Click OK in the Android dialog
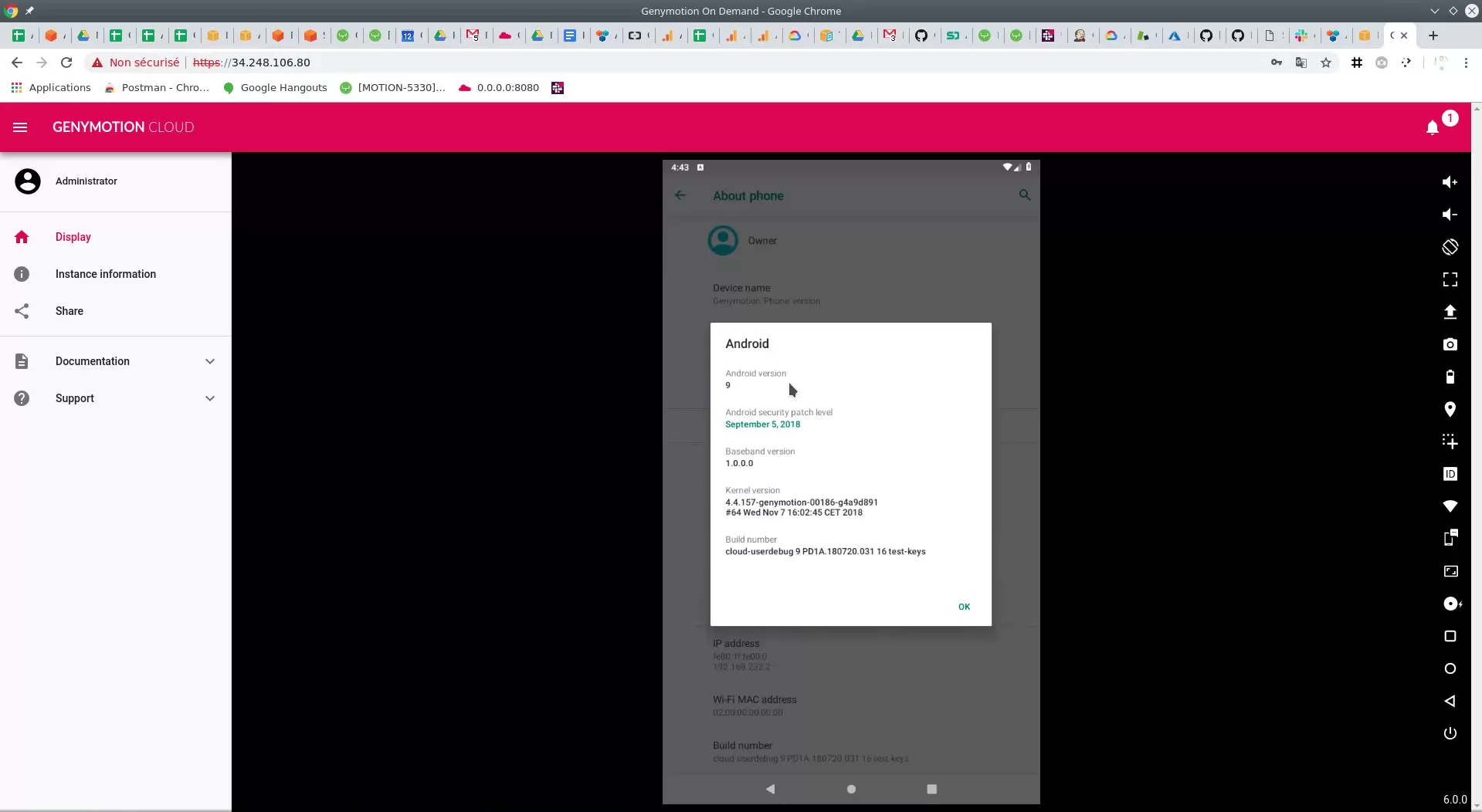1482x812 pixels. [964, 607]
